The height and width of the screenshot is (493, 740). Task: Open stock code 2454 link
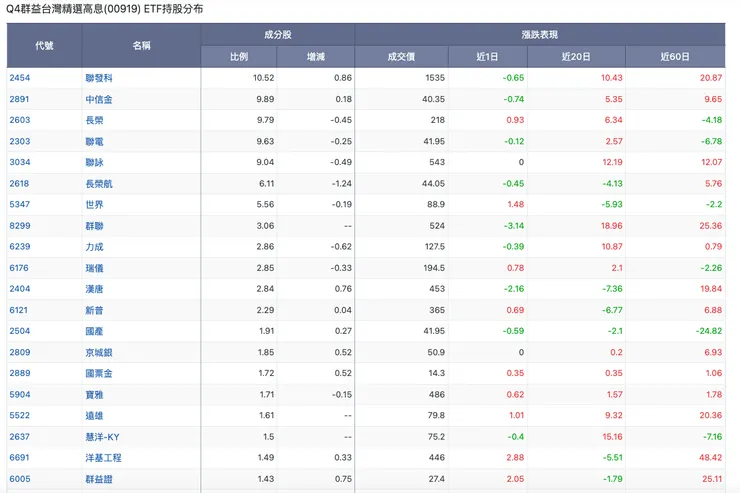coord(19,77)
